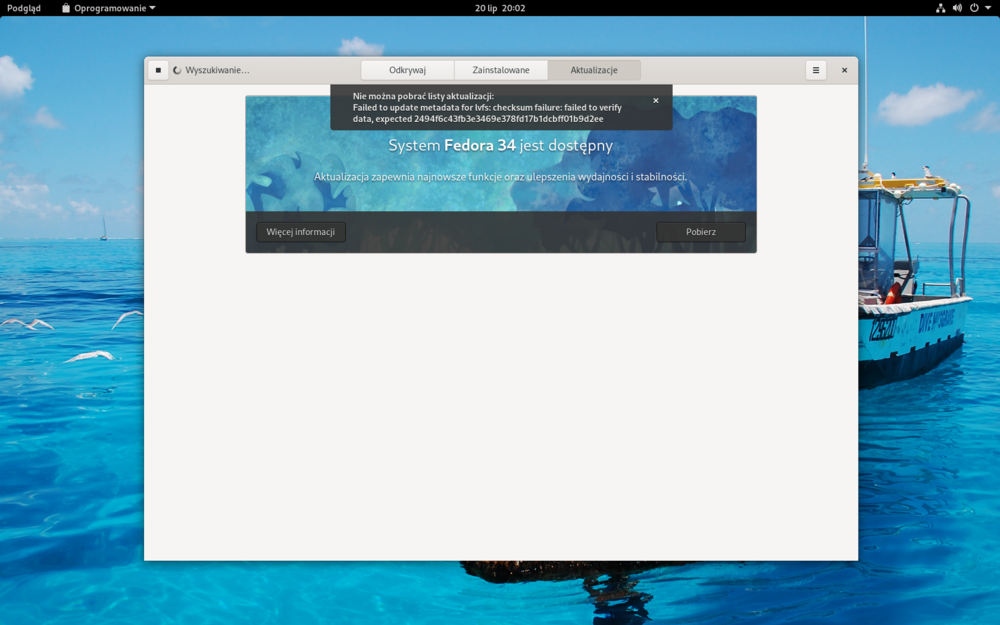Click the network status icon
1000x625 pixels.
pos(940,8)
